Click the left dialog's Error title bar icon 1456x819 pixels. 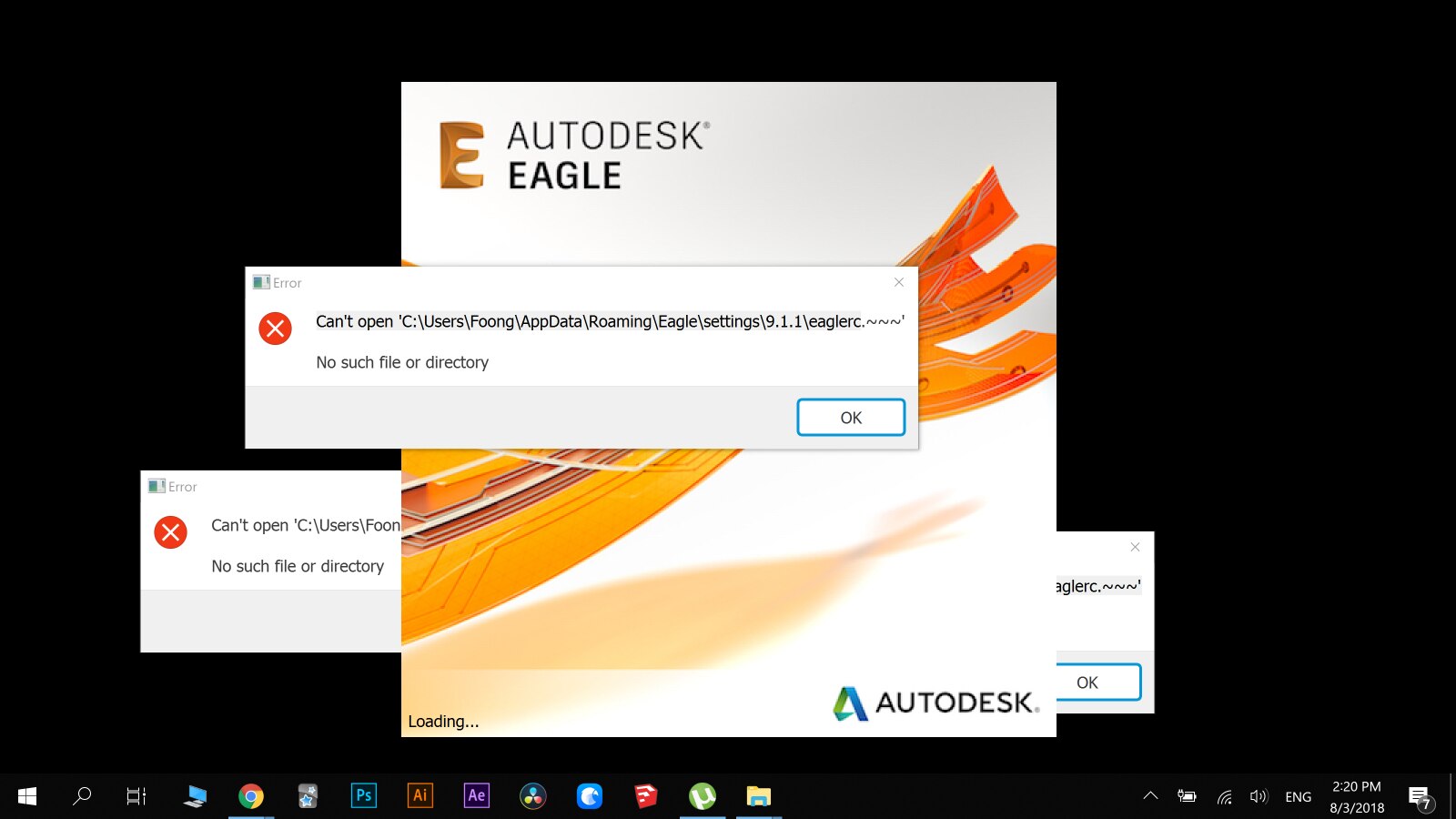pos(157,487)
